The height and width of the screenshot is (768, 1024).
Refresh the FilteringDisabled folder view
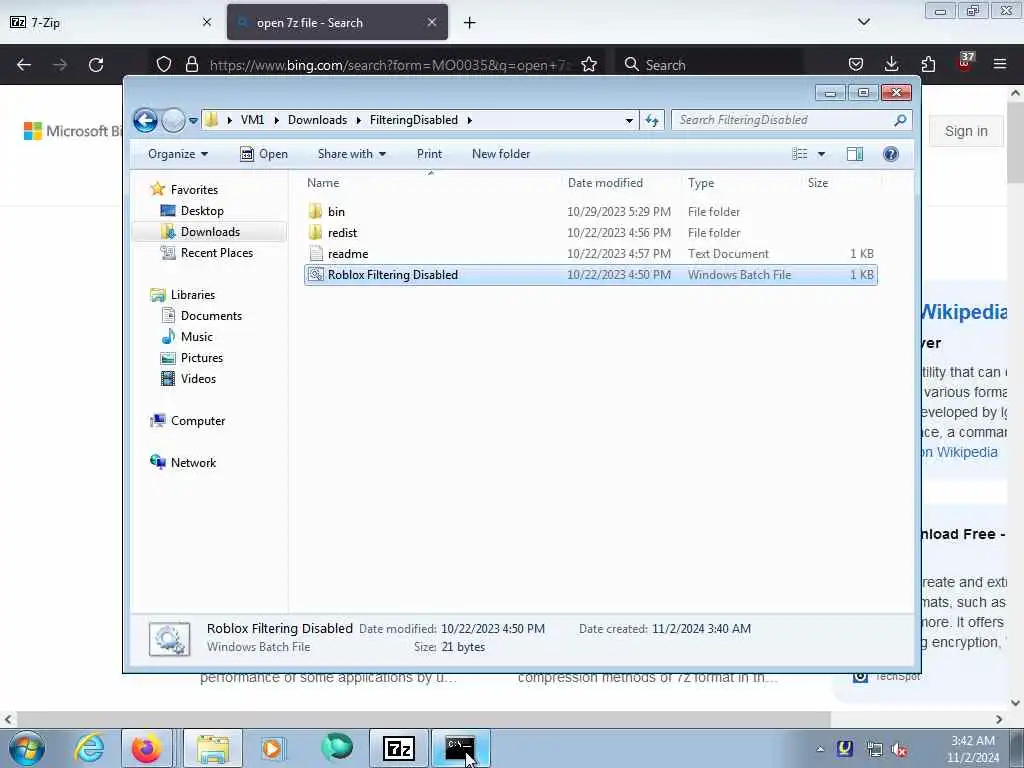652,120
